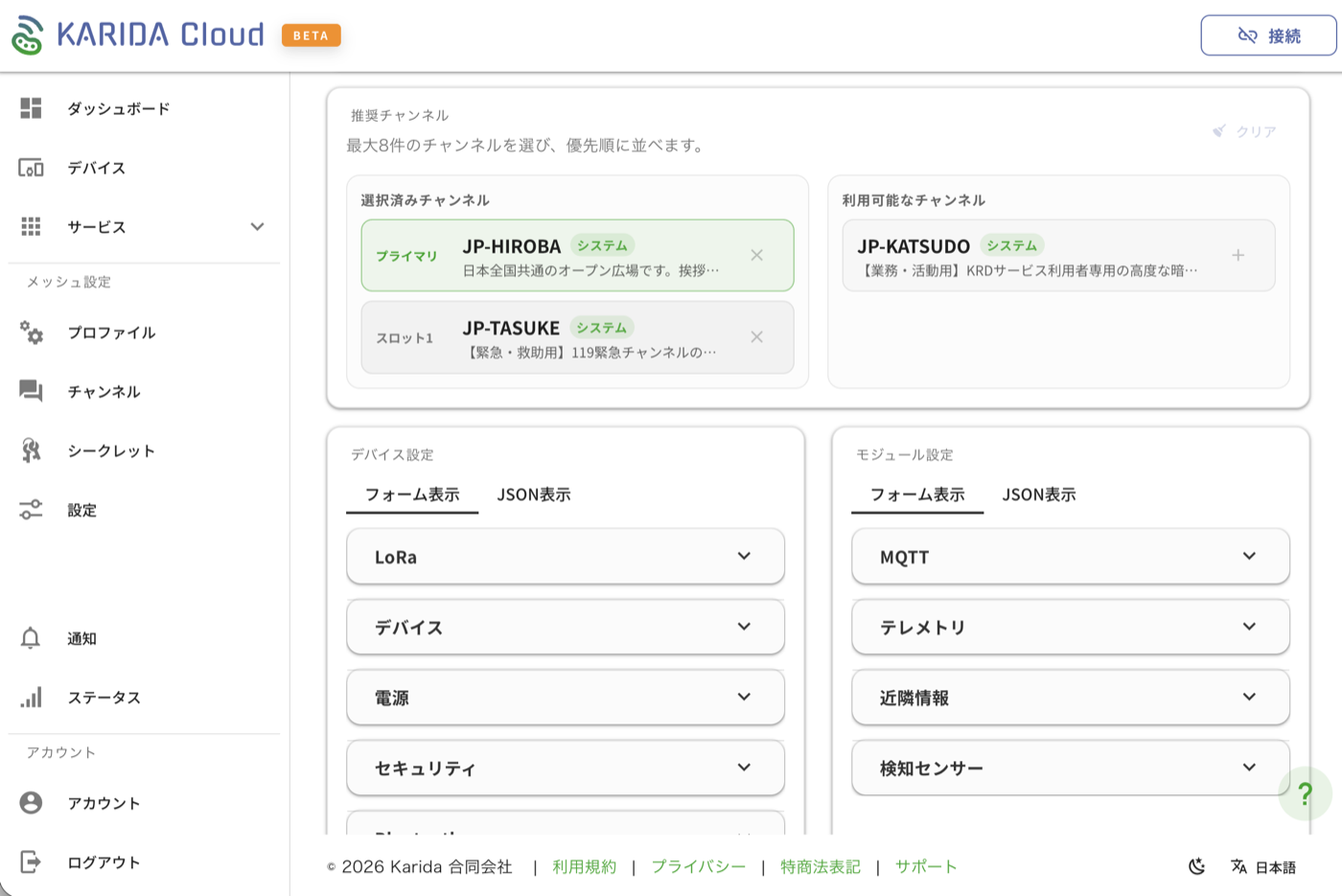
Task: Remove JP-HIROBA from selected channels
Action: coord(756,255)
